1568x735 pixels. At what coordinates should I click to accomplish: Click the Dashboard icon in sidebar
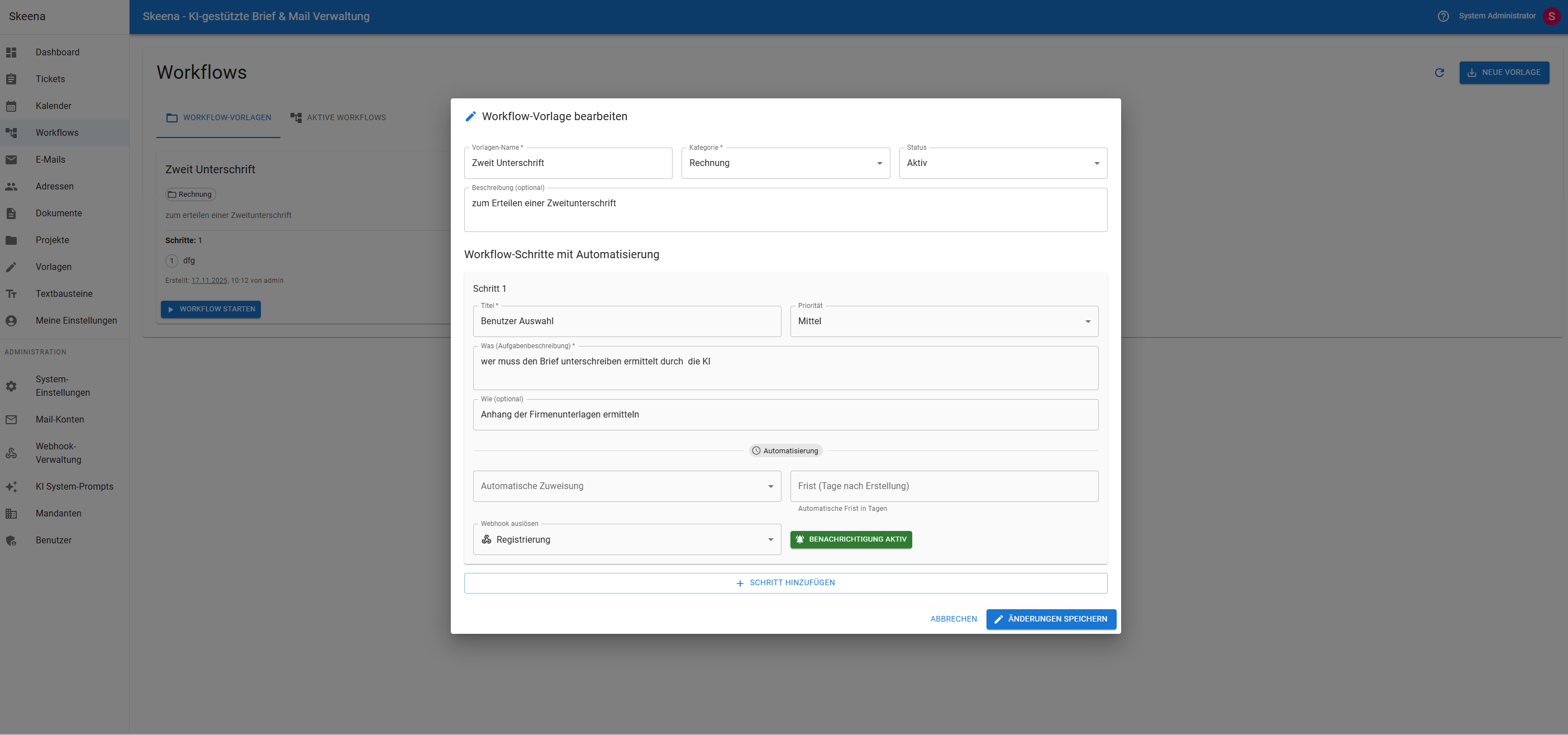11,53
